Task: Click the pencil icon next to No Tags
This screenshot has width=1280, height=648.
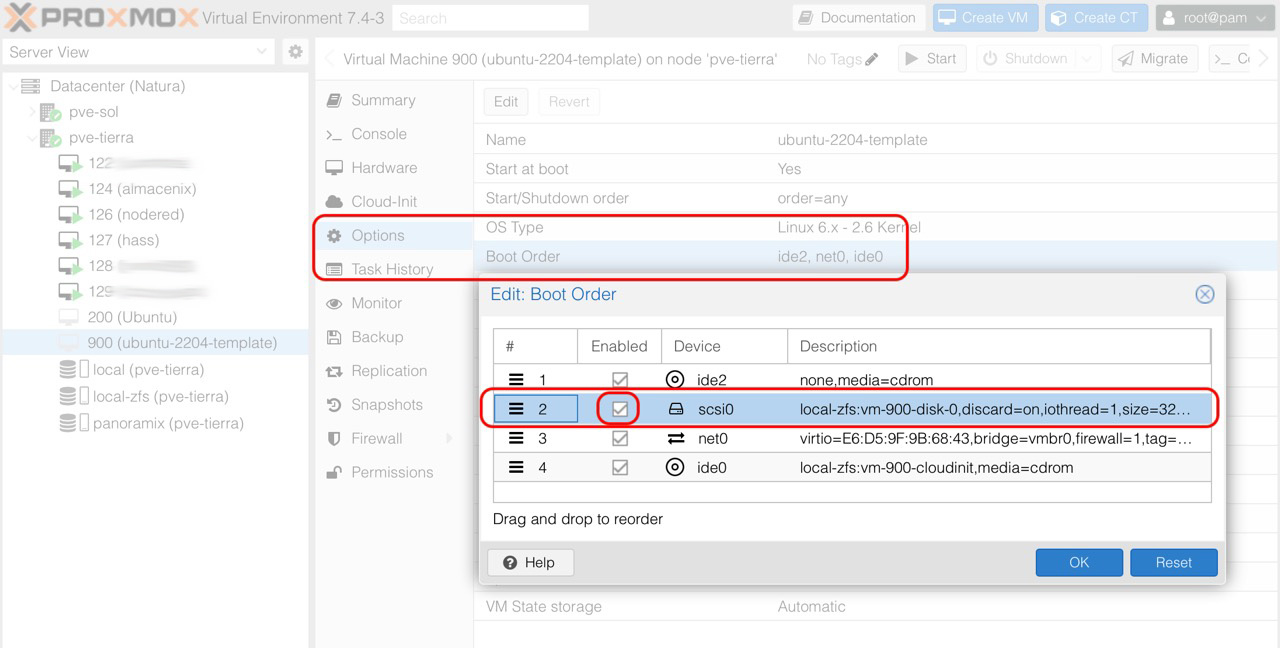Action: click(872, 59)
